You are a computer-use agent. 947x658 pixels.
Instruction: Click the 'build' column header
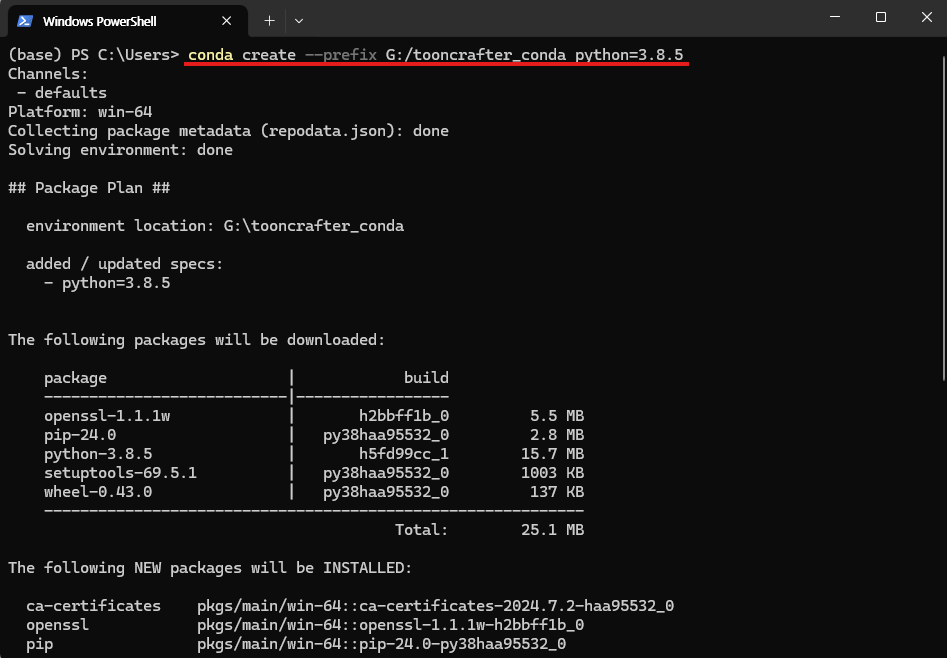pos(426,378)
